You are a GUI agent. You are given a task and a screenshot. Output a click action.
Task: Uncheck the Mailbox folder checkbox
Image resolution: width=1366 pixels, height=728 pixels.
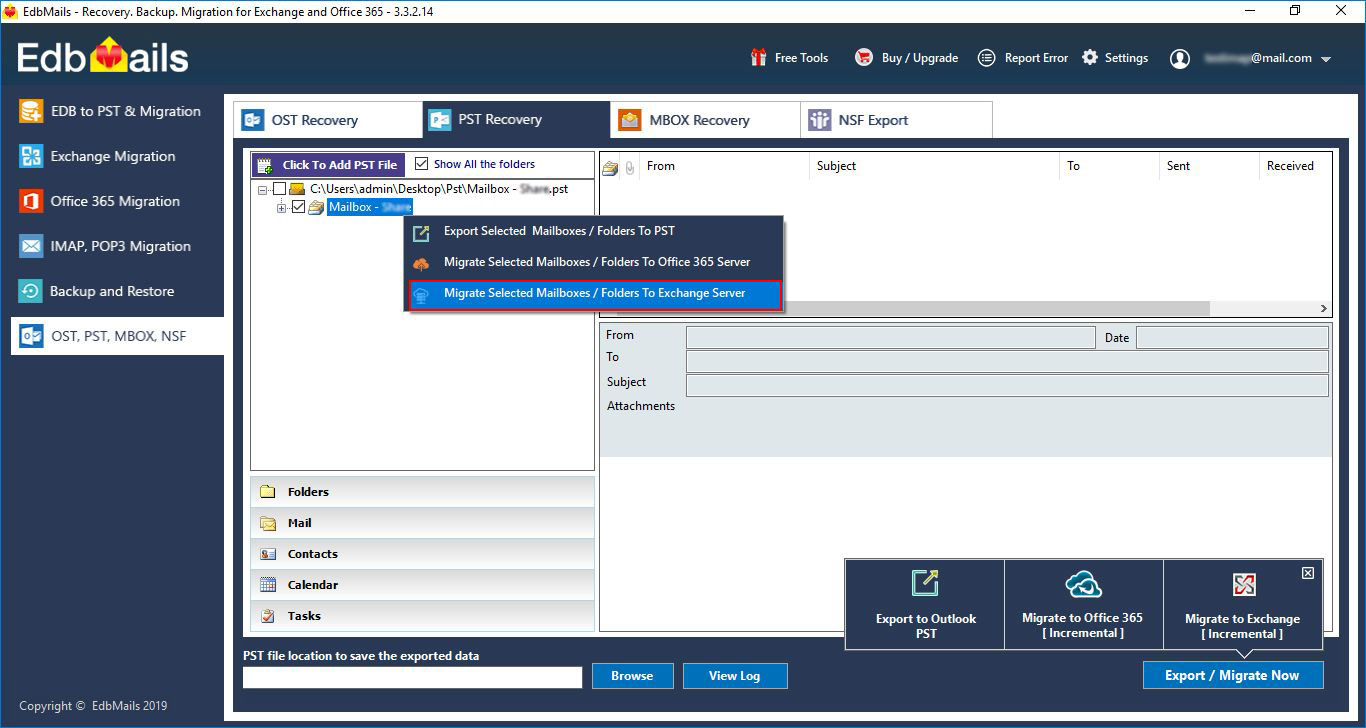298,207
